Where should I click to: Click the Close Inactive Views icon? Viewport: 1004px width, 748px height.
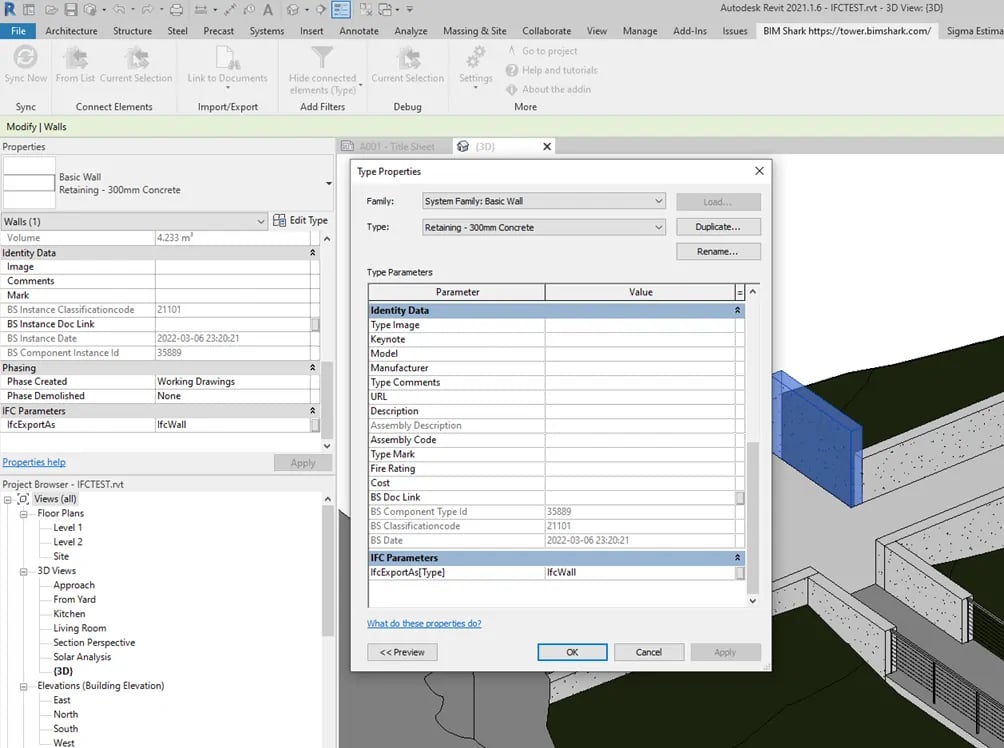point(366,10)
